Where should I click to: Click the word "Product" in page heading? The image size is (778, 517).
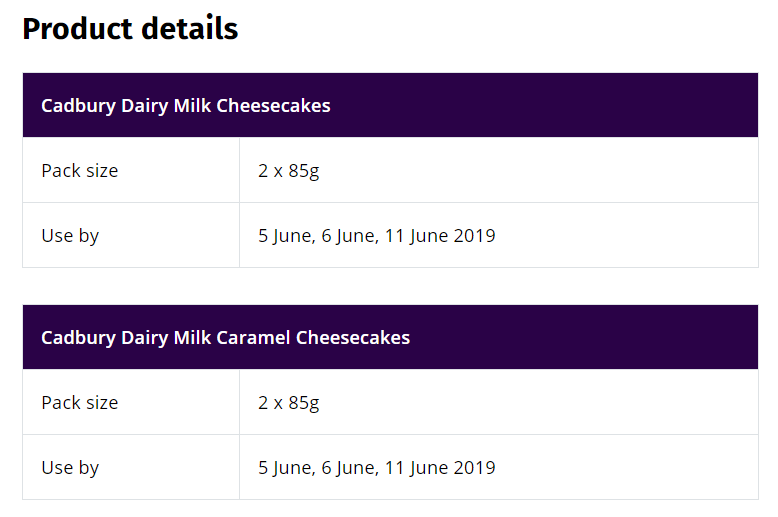78,29
